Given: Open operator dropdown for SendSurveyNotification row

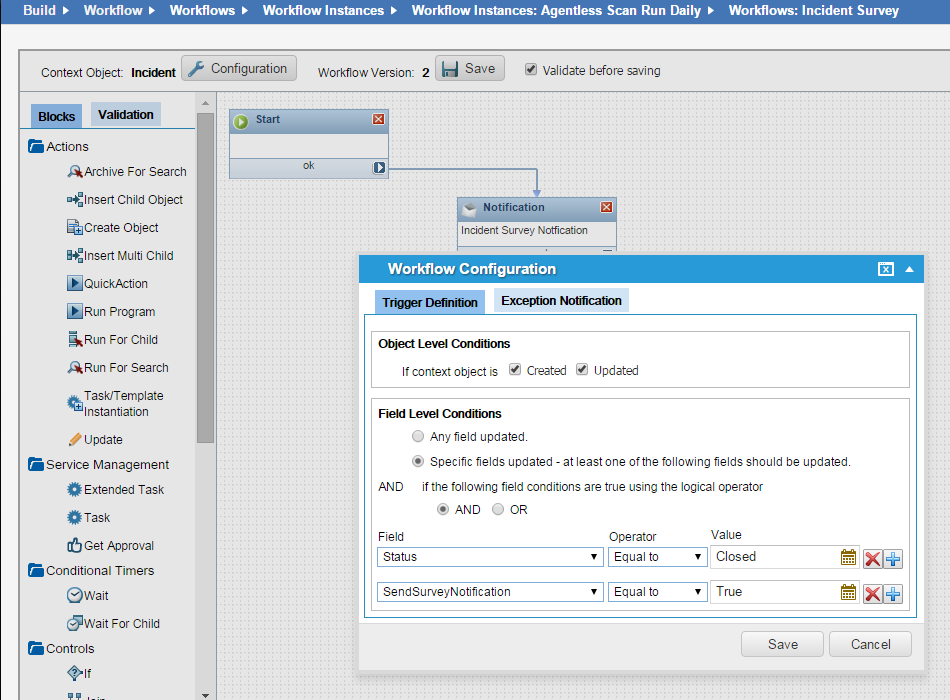Looking at the screenshot, I should pos(657,592).
